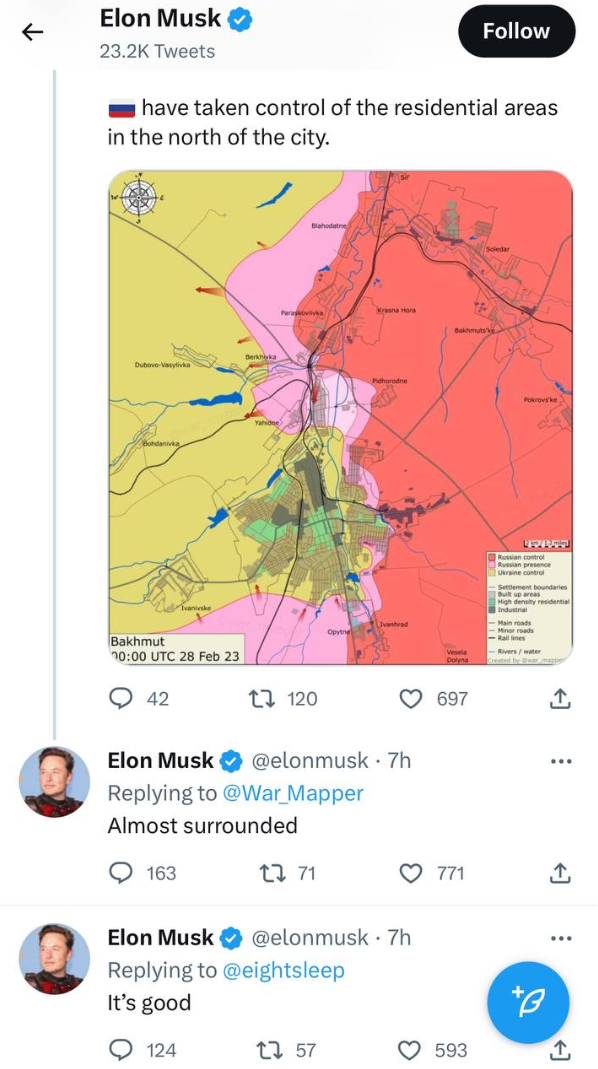The height and width of the screenshot is (1069, 598).
Task: Open the compose tweet quill button
Action: [527, 1002]
